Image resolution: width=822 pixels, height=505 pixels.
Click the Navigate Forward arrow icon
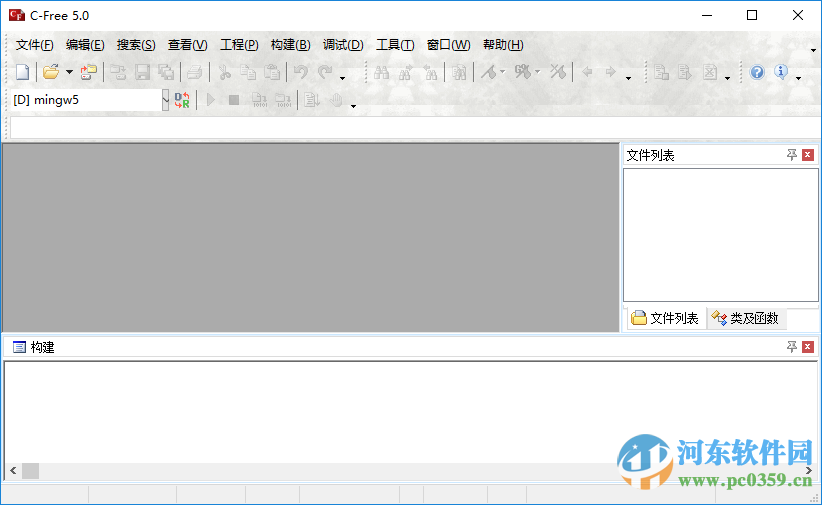pos(611,72)
